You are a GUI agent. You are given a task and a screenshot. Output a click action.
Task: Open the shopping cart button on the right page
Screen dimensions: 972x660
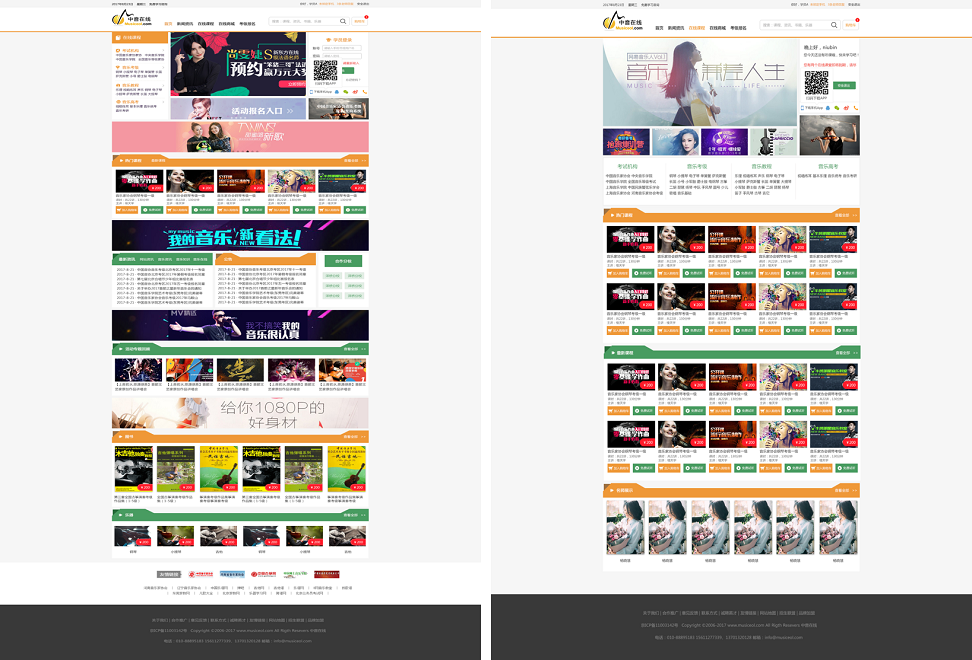point(851,25)
